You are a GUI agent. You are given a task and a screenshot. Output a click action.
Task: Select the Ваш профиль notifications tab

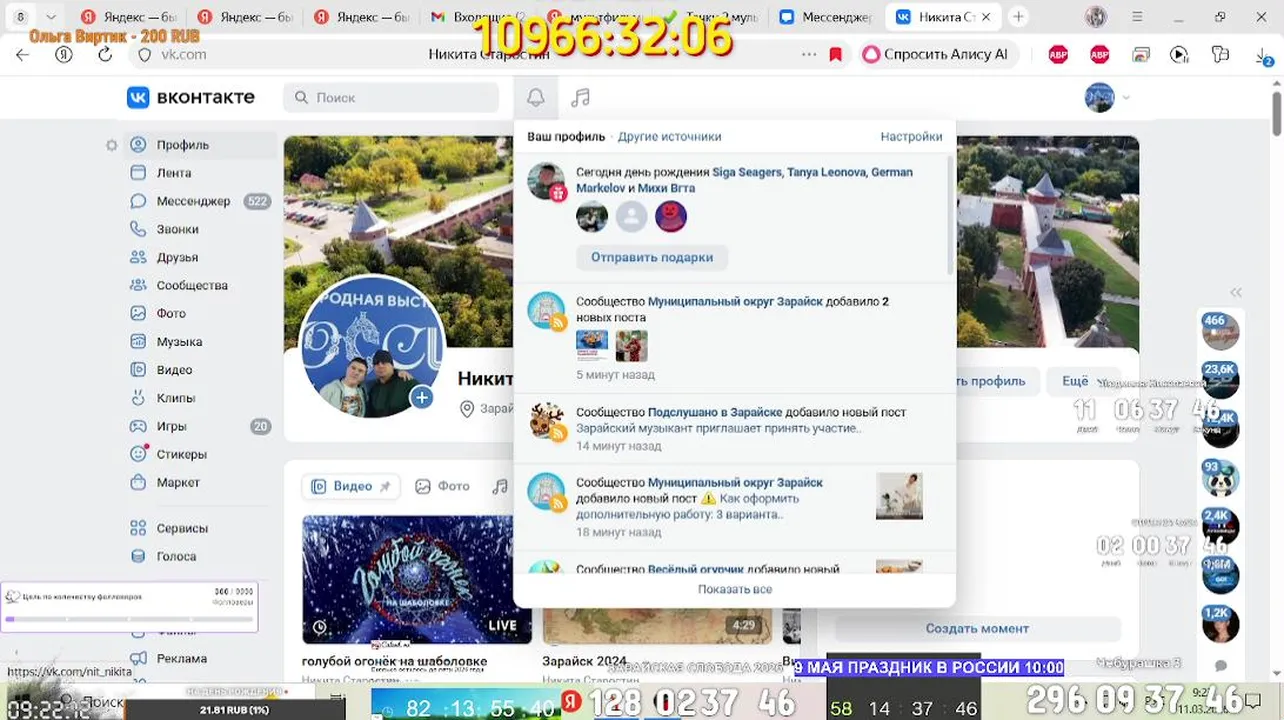tap(566, 137)
